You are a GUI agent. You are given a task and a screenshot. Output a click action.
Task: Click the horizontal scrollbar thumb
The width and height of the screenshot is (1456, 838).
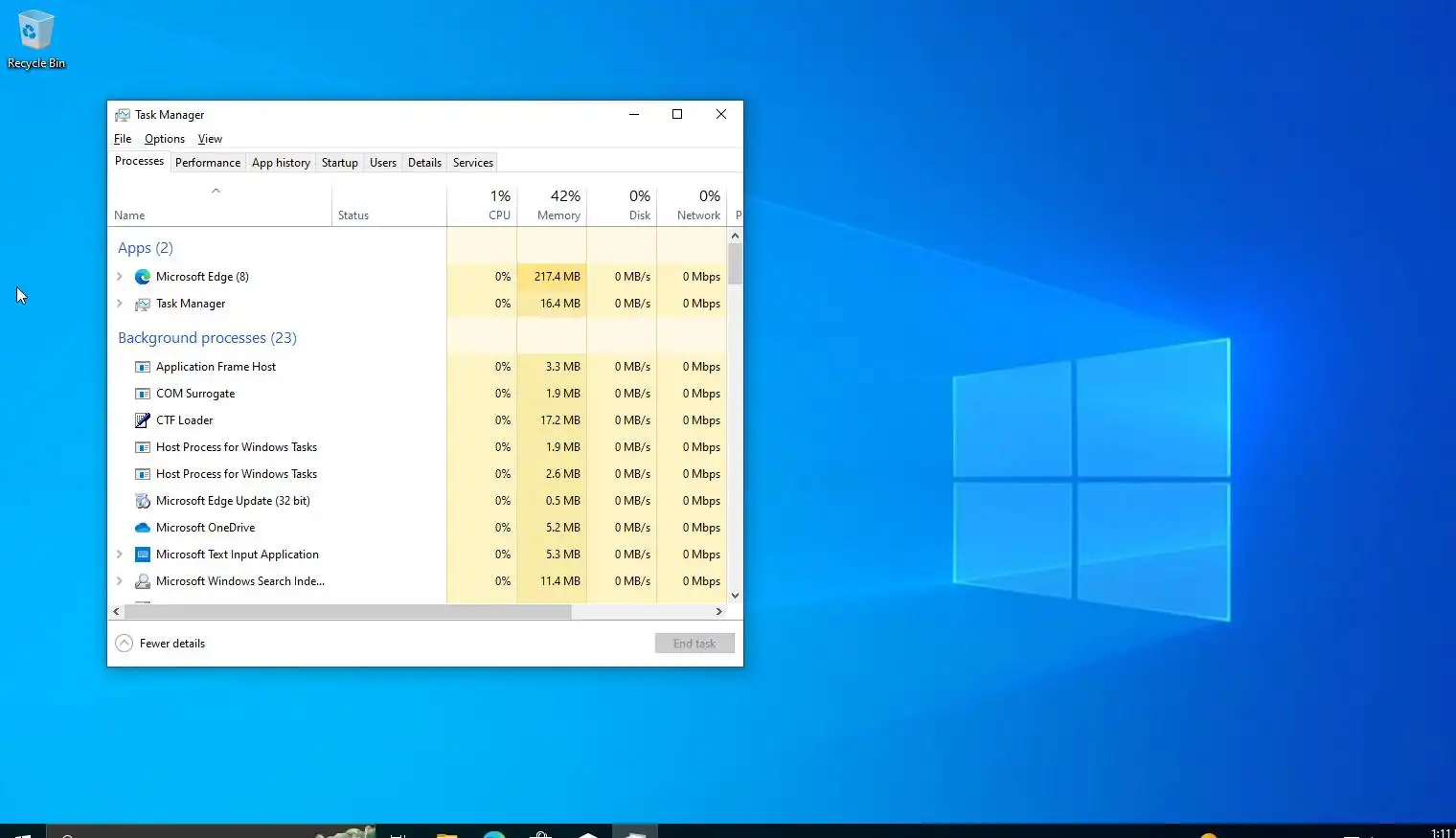(348, 611)
